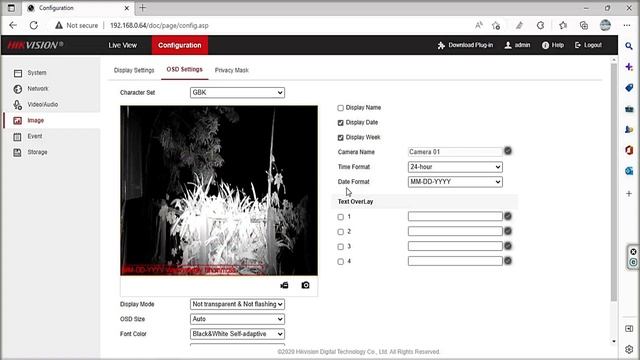Open the browser profile avatar

[605, 25]
